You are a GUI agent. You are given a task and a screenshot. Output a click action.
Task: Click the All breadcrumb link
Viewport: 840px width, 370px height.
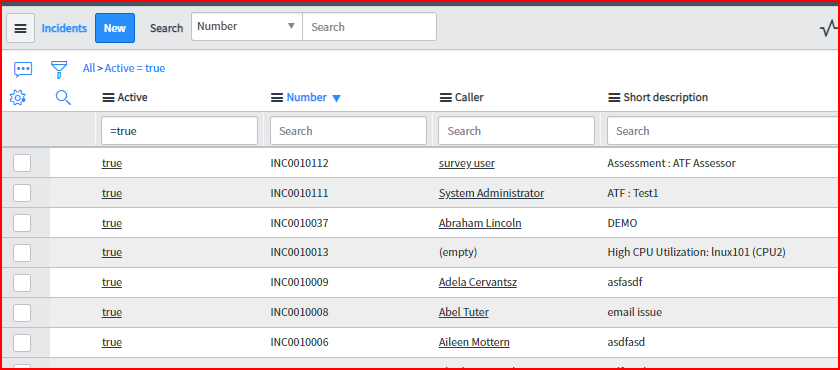pos(89,69)
